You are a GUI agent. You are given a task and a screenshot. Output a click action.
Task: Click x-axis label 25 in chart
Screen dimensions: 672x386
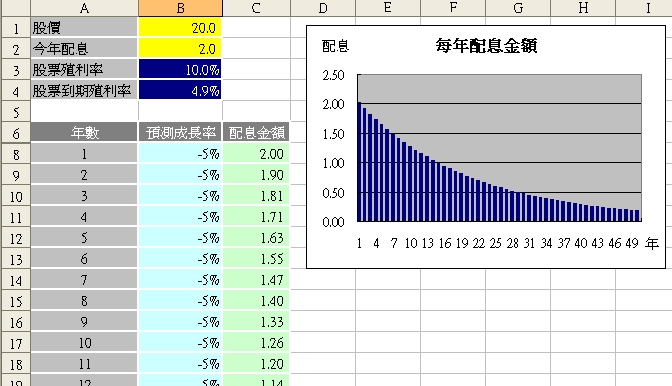coord(495,243)
